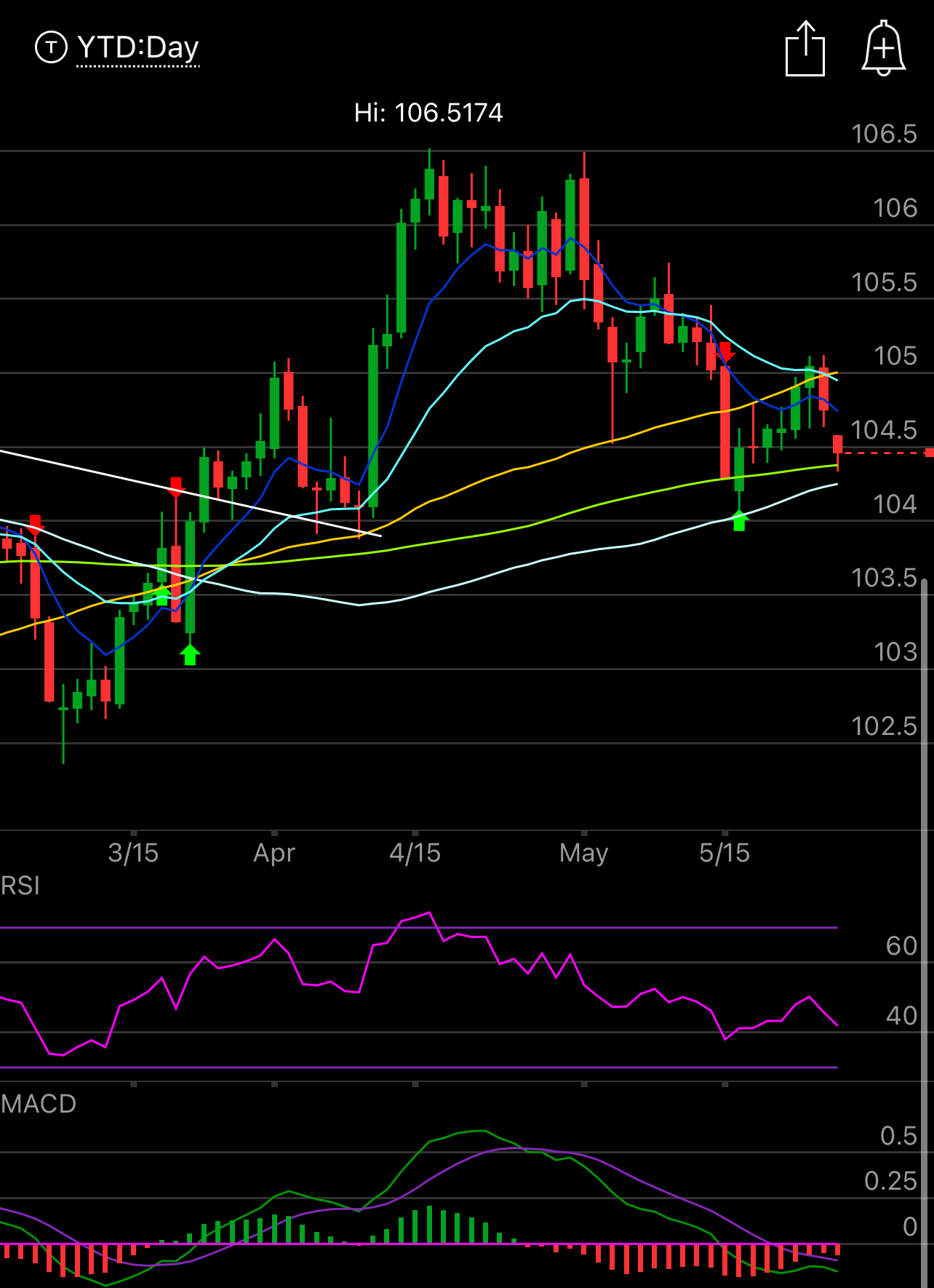The image size is (934, 1288).
Task: Tap the 3/15 date axis label
Action: (133, 853)
